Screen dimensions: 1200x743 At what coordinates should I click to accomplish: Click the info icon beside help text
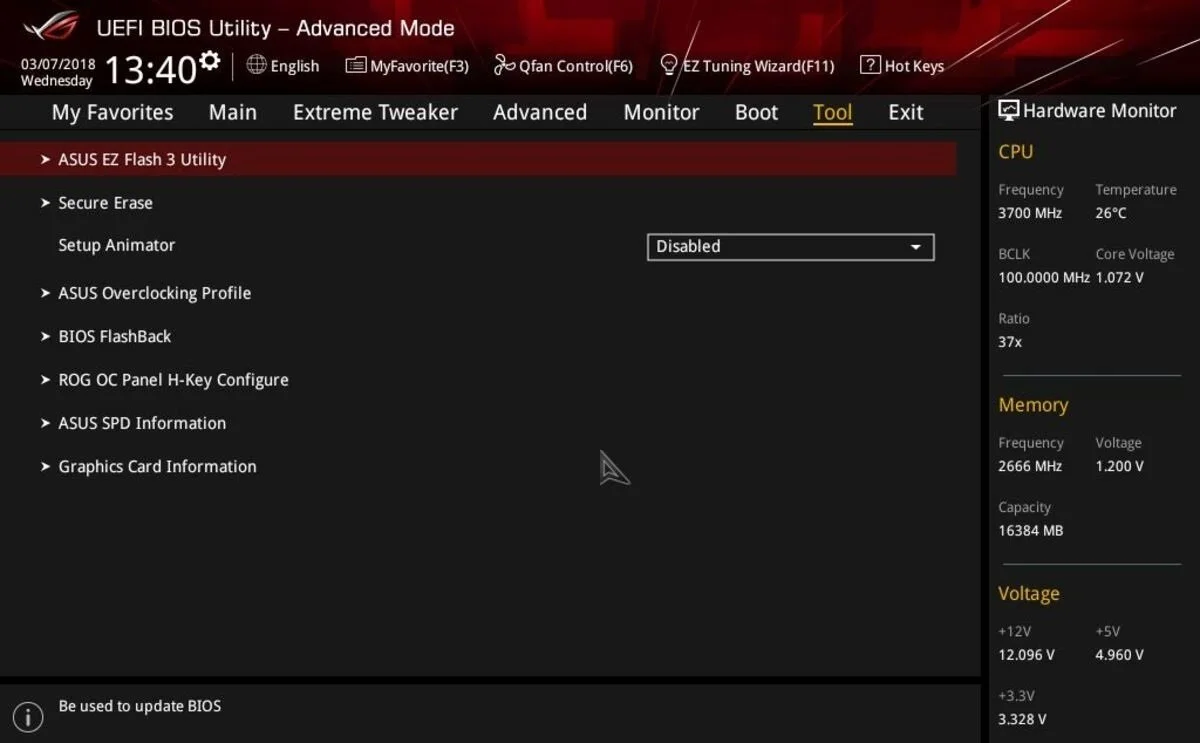(x=28, y=716)
